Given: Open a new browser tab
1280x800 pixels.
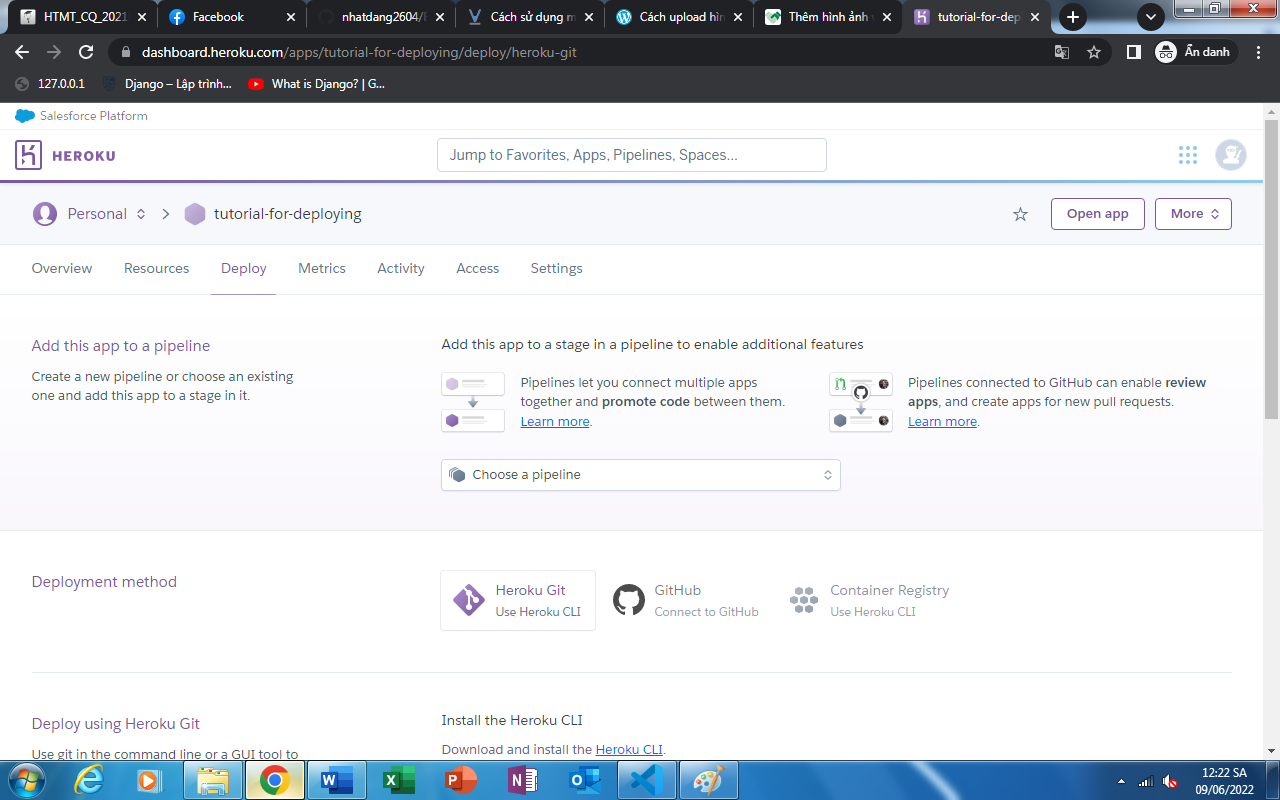Looking at the screenshot, I should coord(1073,17).
